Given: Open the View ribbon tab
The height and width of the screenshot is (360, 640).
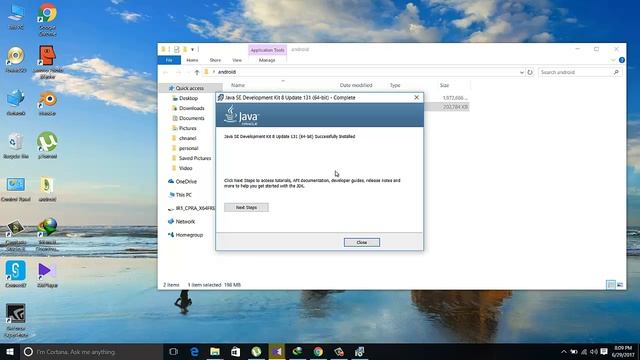Looking at the screenshot, I should coord(237,60).
